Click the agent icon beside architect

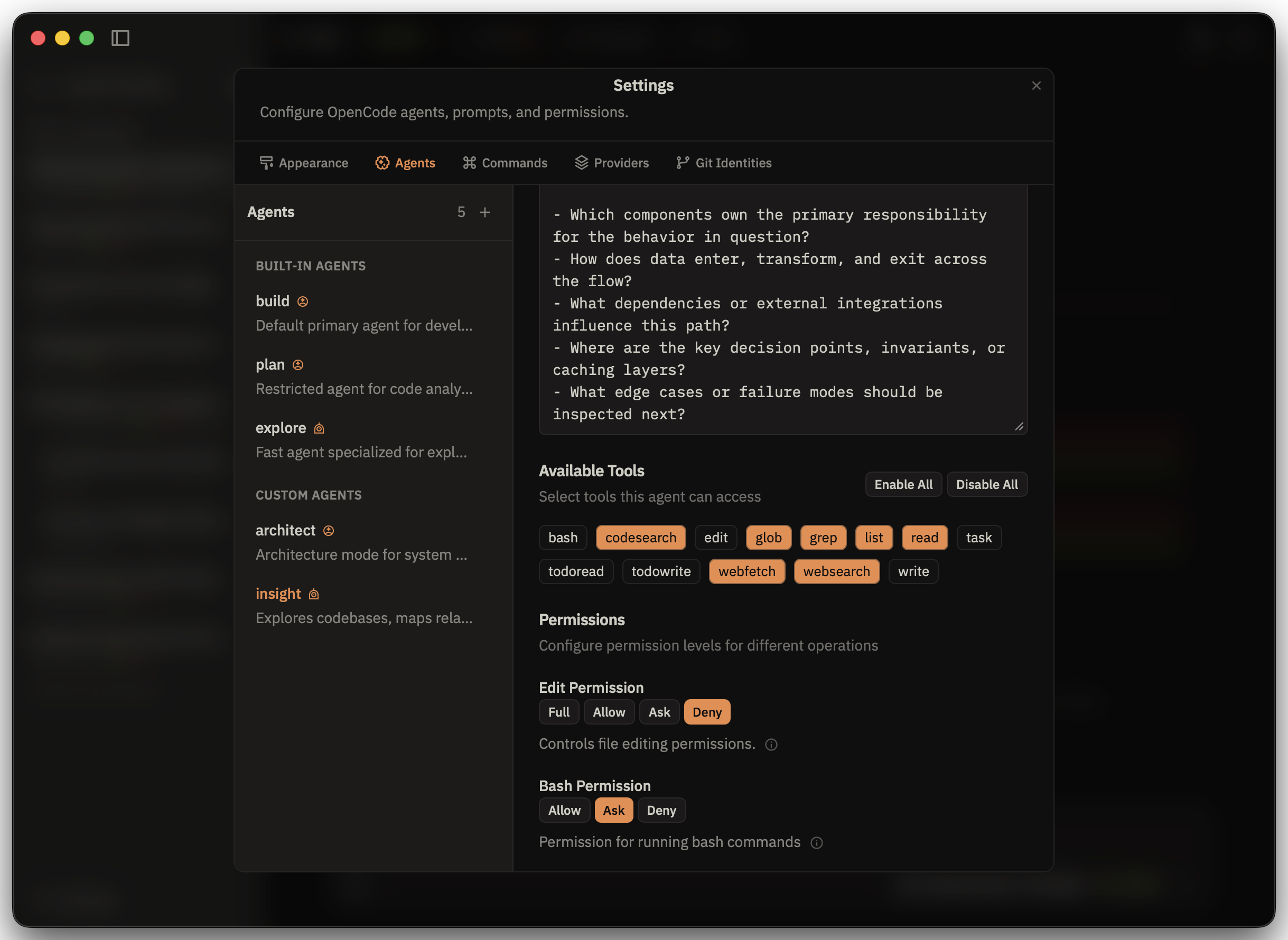[x=329, y=531]
